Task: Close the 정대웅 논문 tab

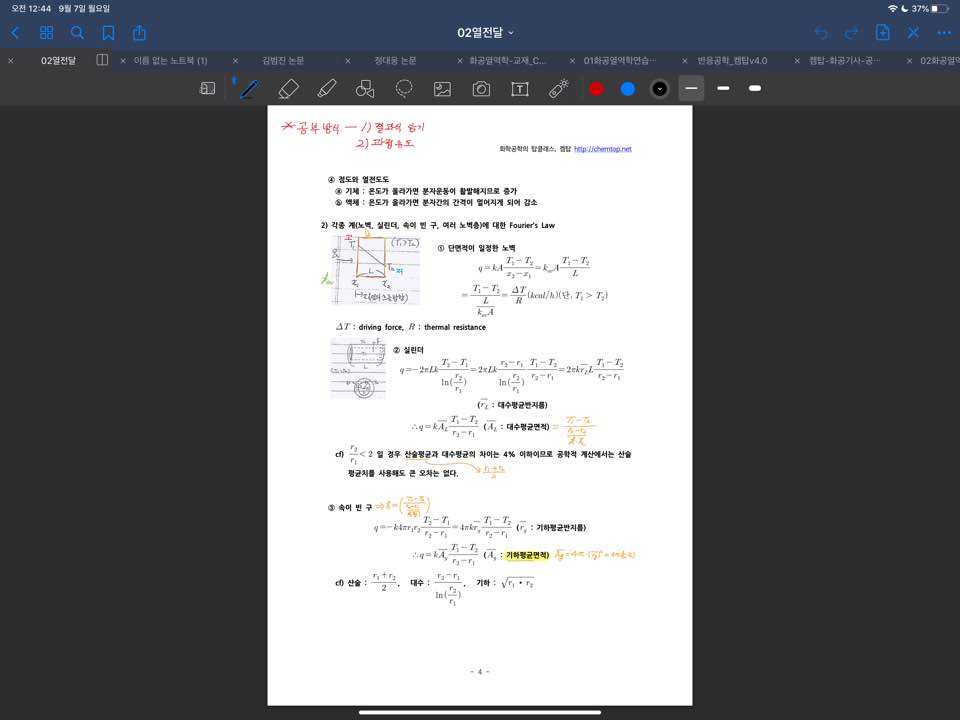Action: click(x=348, y=61)
